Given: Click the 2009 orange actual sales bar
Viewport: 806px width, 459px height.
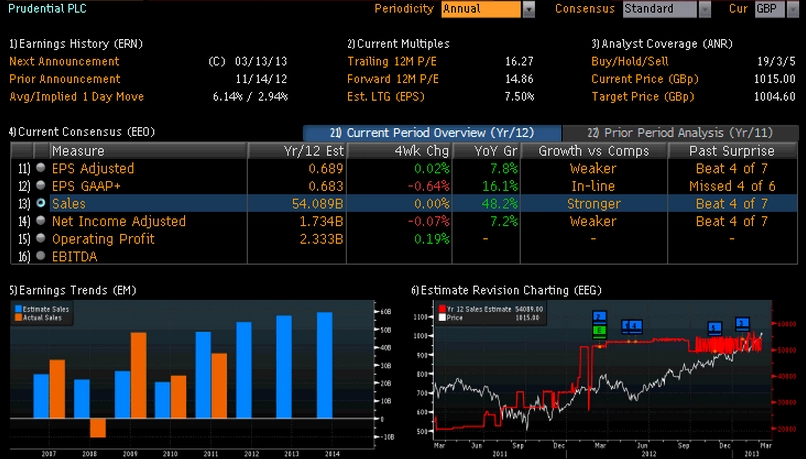Looking at the screenshot, I should point(138,375).
